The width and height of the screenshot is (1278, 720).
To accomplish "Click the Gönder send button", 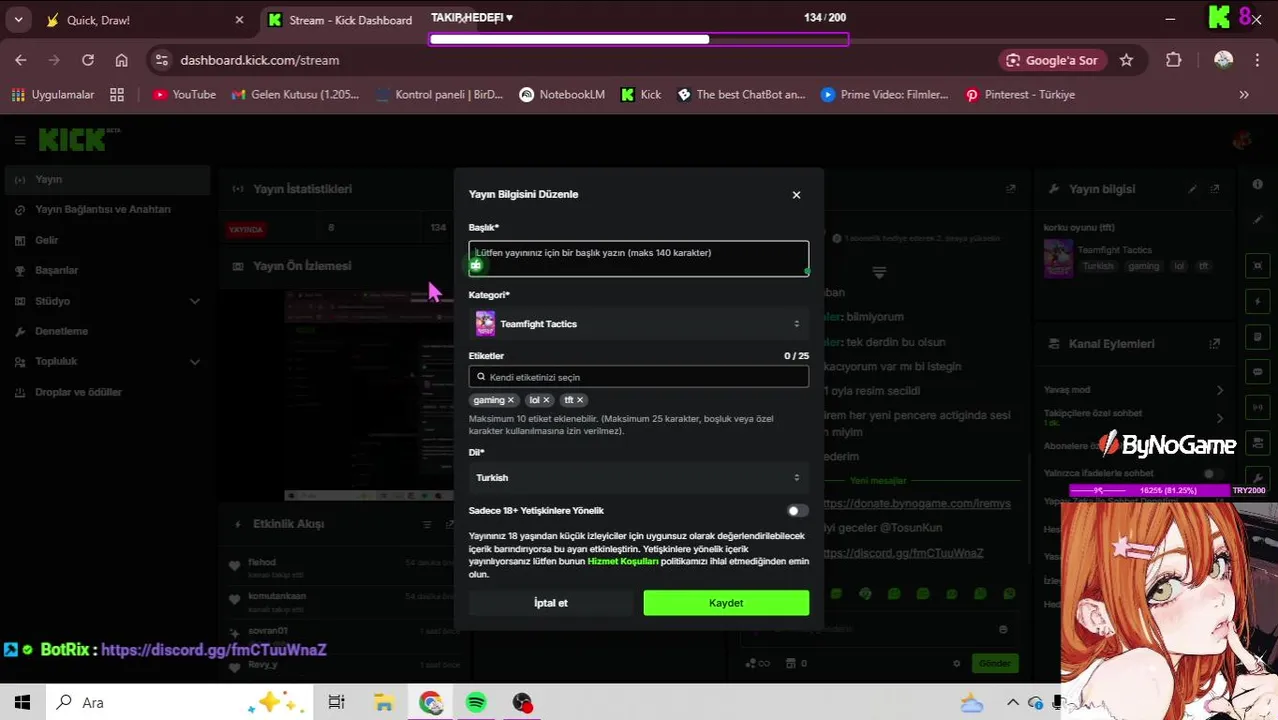I will [x=995, y=663].
